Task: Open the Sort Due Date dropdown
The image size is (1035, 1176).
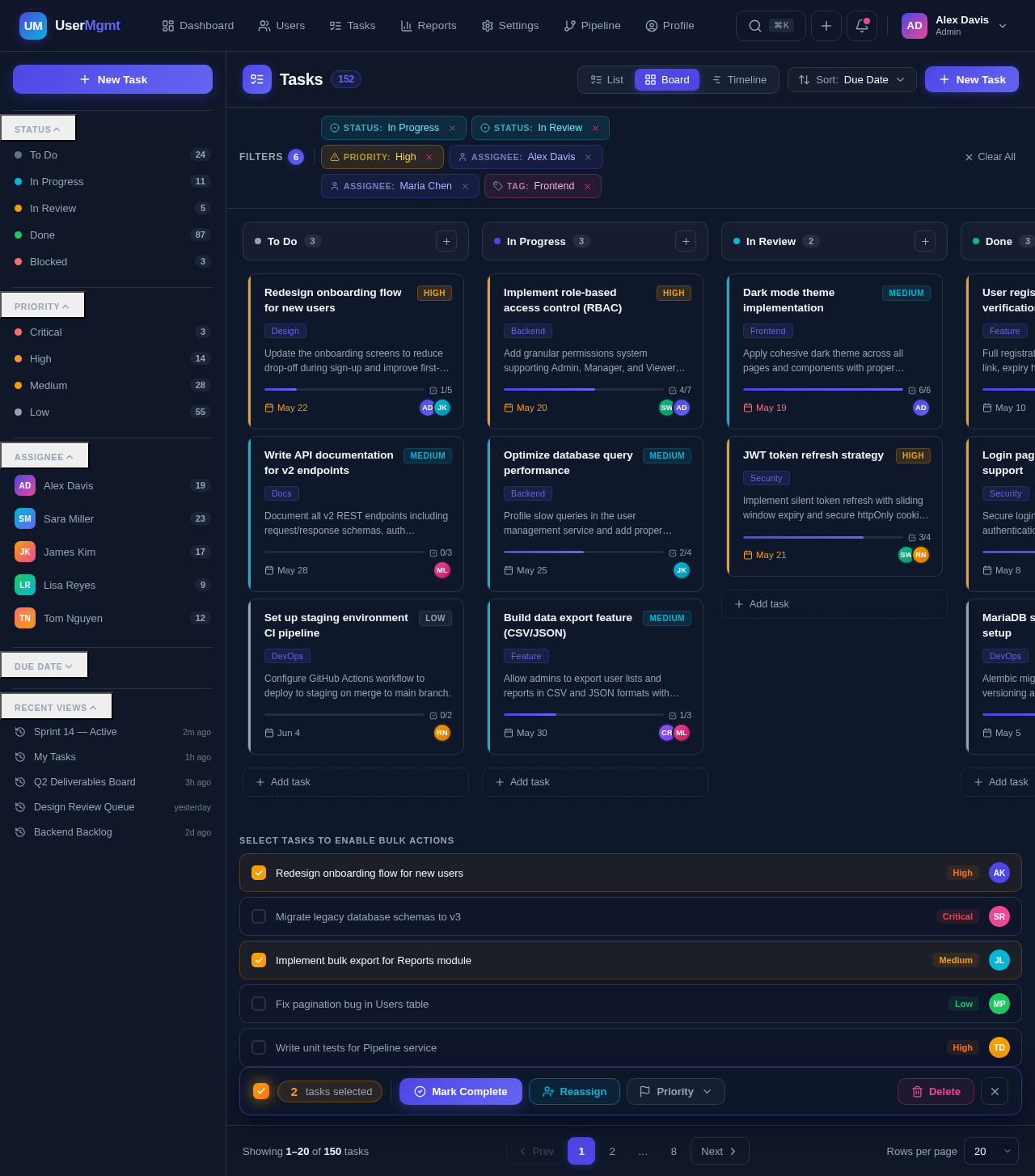Action: coord(851,79)
